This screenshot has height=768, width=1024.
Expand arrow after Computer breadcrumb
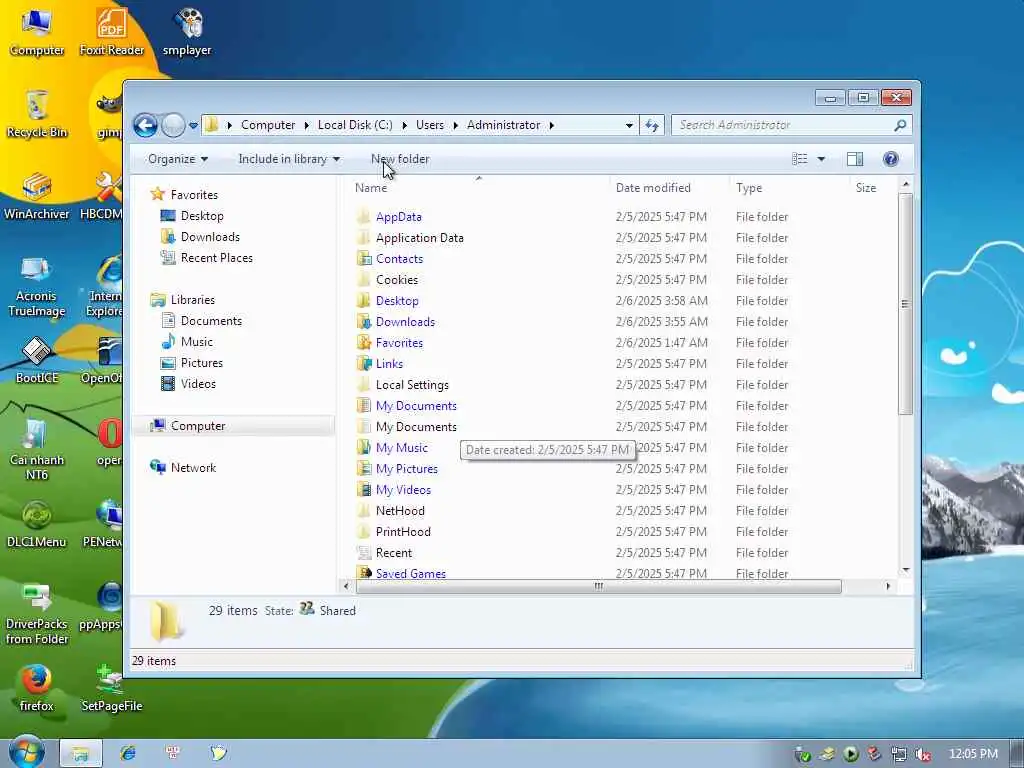pyautogui.click(x=306, y=125)
